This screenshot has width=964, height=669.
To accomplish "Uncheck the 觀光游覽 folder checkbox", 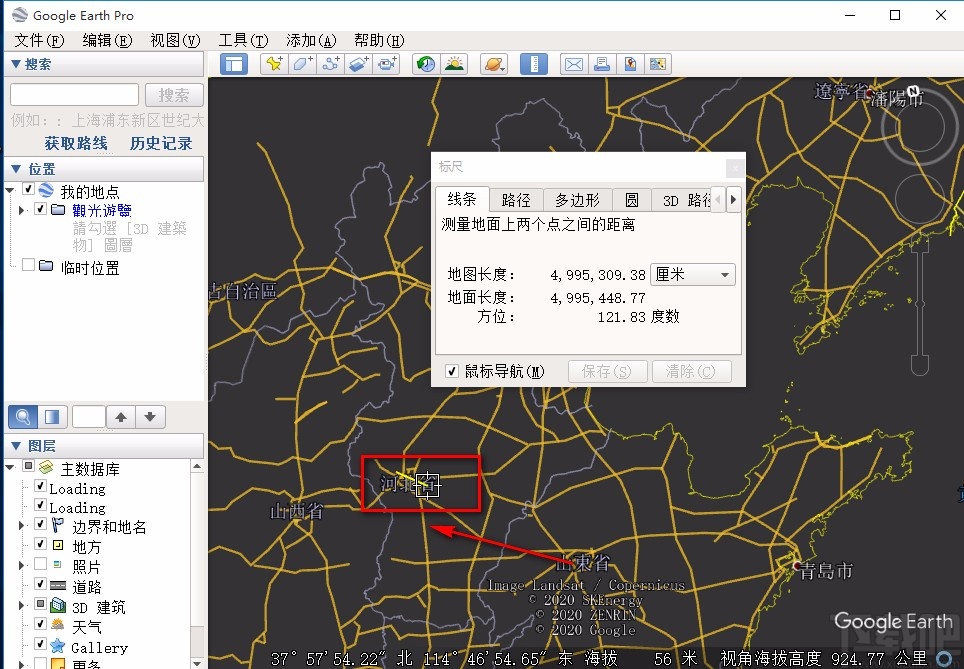I will [40, 209].
